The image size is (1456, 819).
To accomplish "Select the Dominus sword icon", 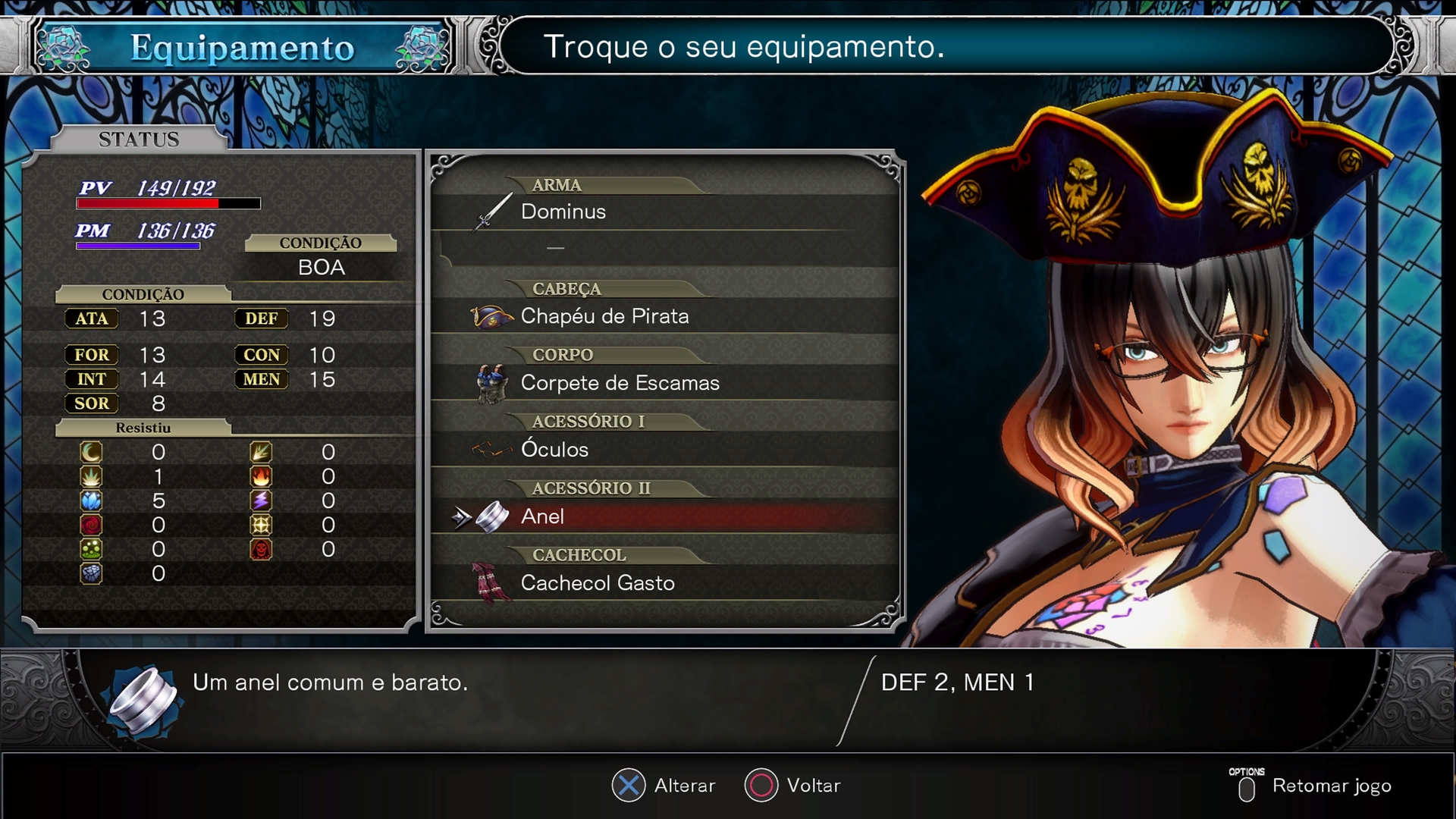I will click(493, 212).
